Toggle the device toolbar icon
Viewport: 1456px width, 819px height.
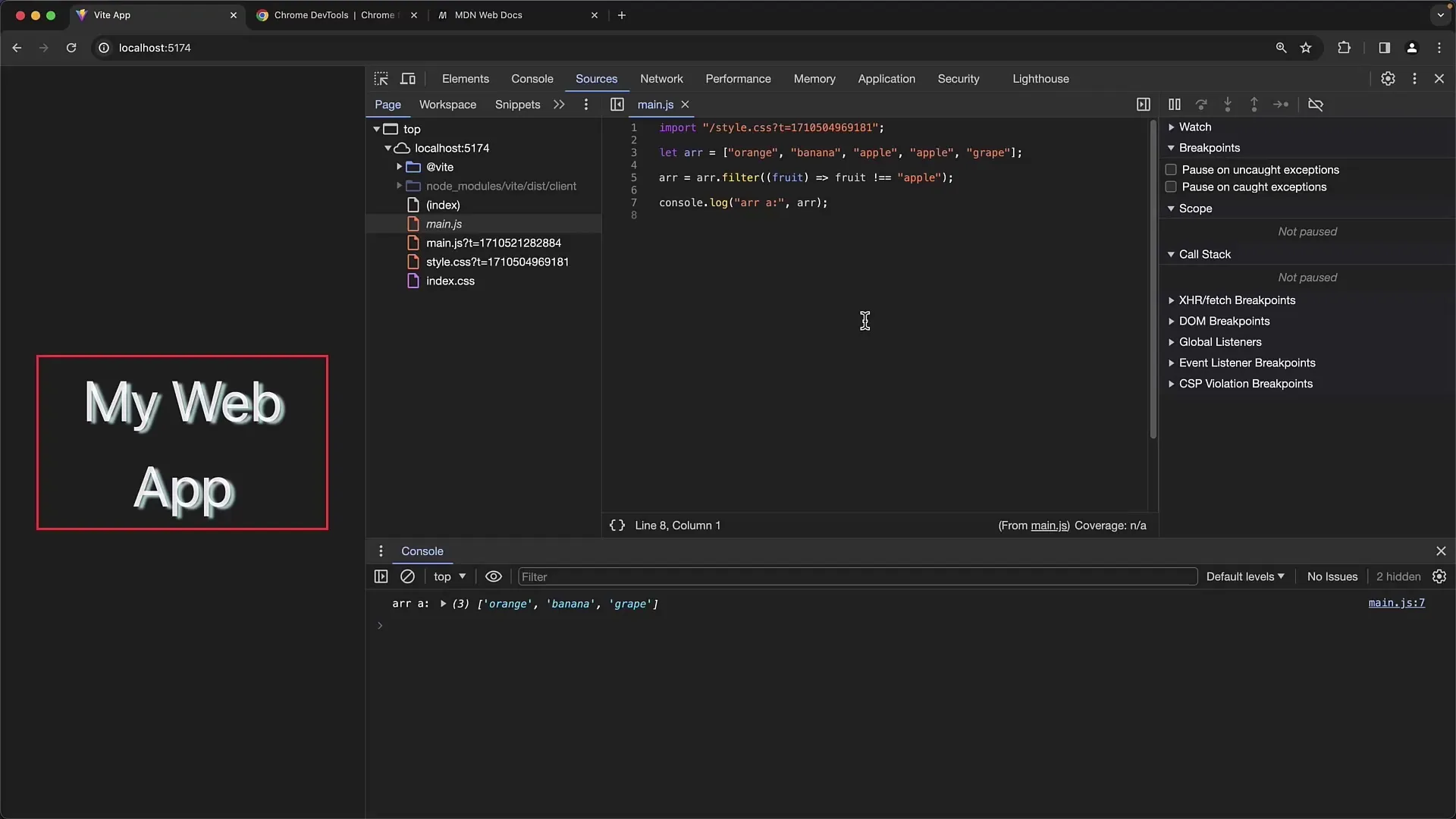coord(408,79)
